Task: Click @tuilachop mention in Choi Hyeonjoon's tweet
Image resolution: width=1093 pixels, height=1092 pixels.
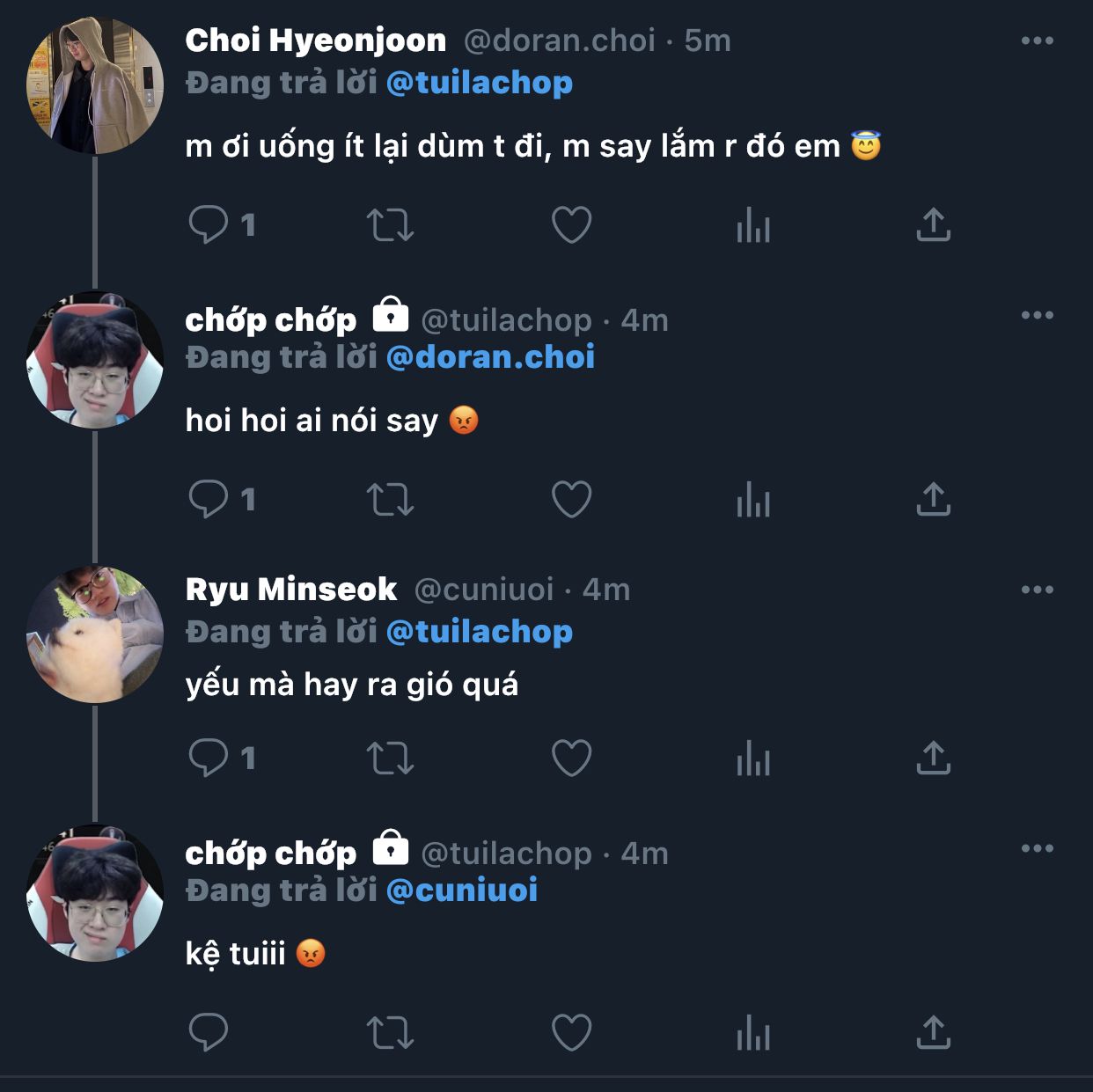Action: coord(480,83)
